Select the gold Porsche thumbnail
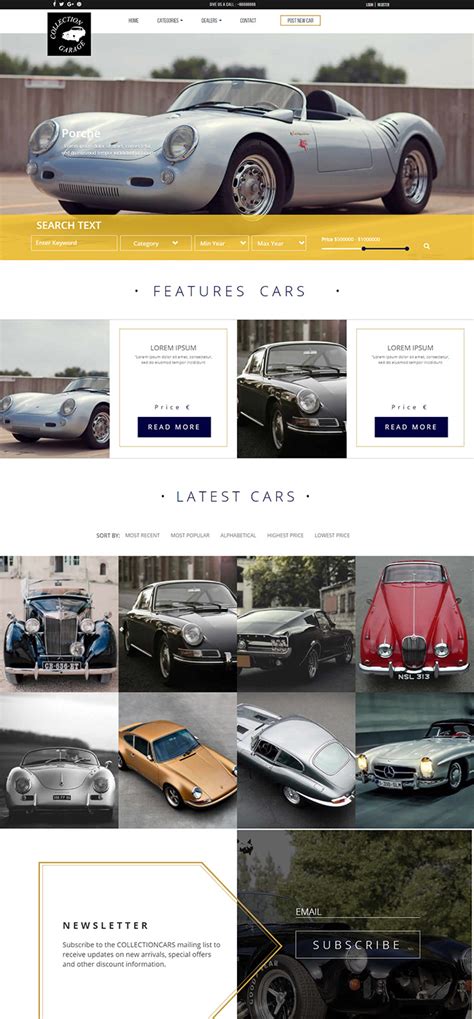474x1019 pixels. [x=178, y=760]
